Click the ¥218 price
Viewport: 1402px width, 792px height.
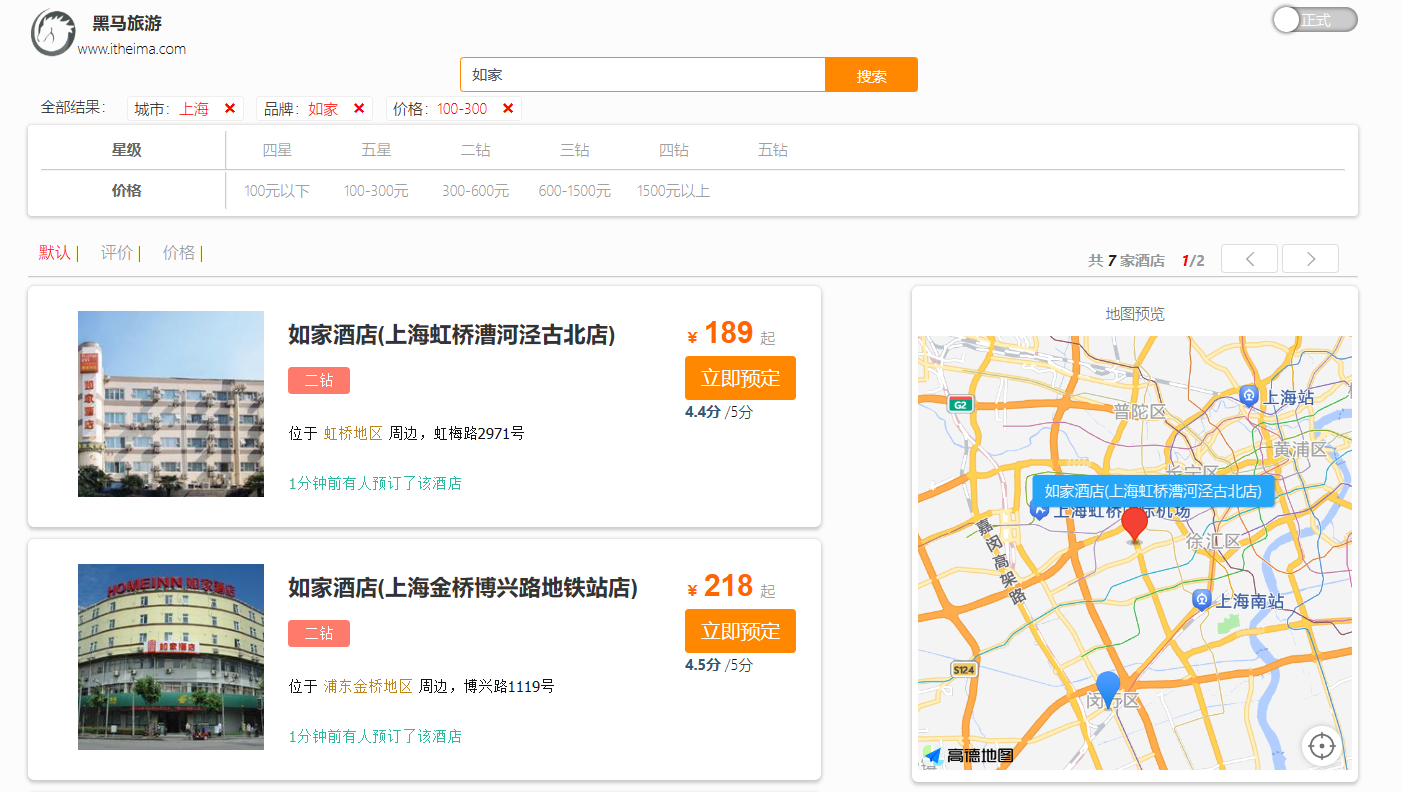[x=720, y=586]
